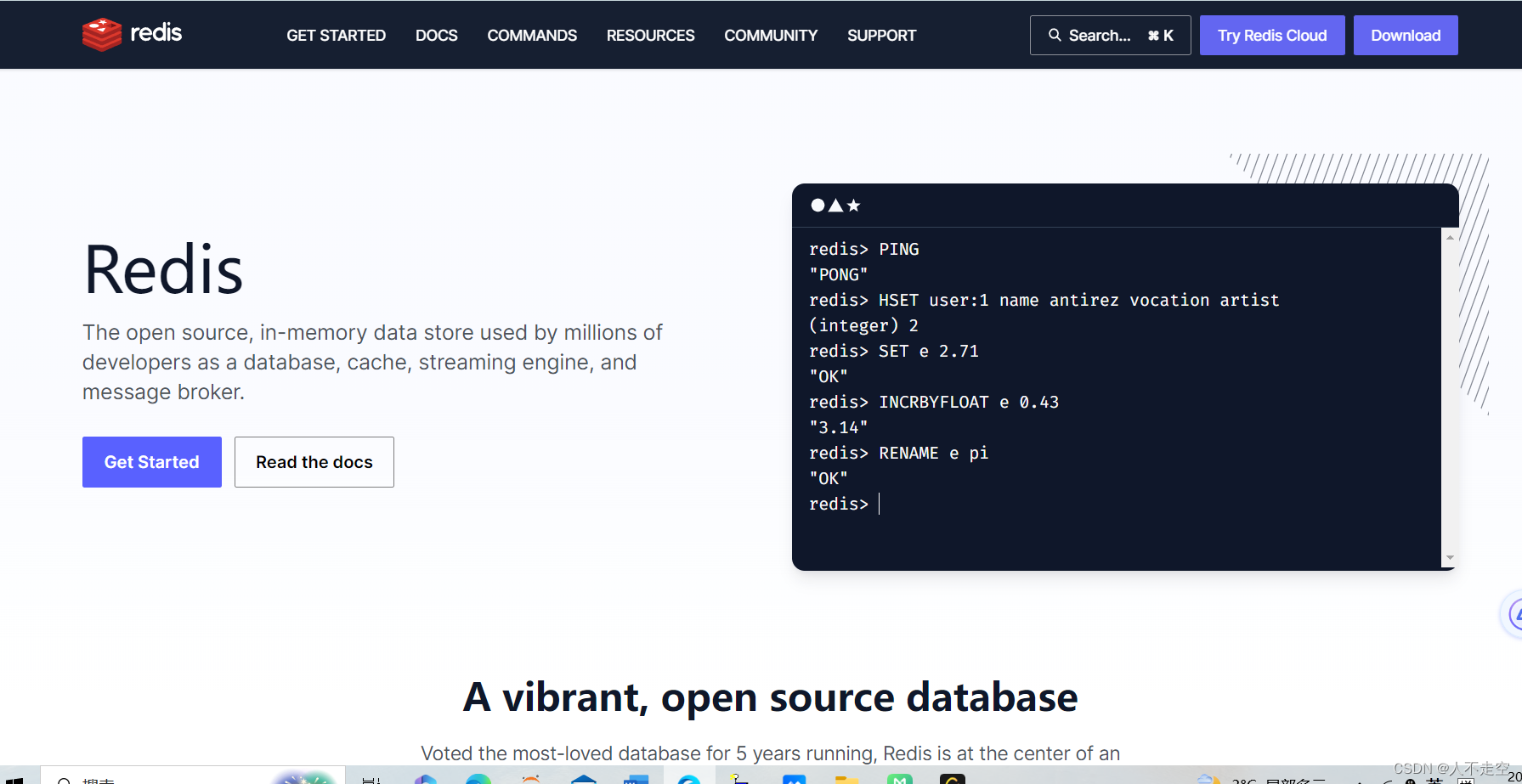Click the "(integer) 2" output line
The image size is (1522, 784).
(863, 325)
